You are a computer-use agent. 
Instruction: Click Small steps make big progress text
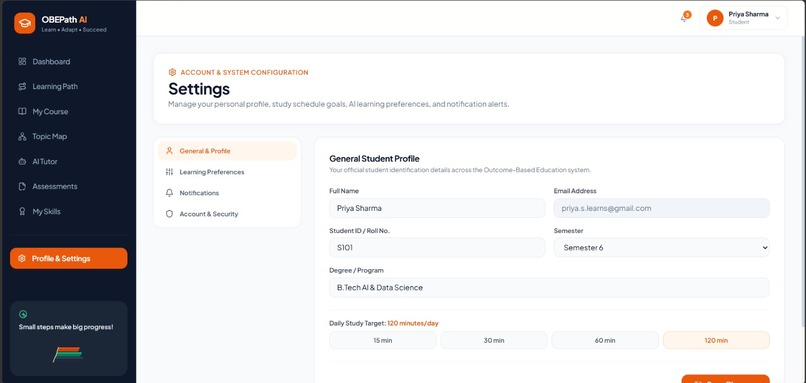66,327
